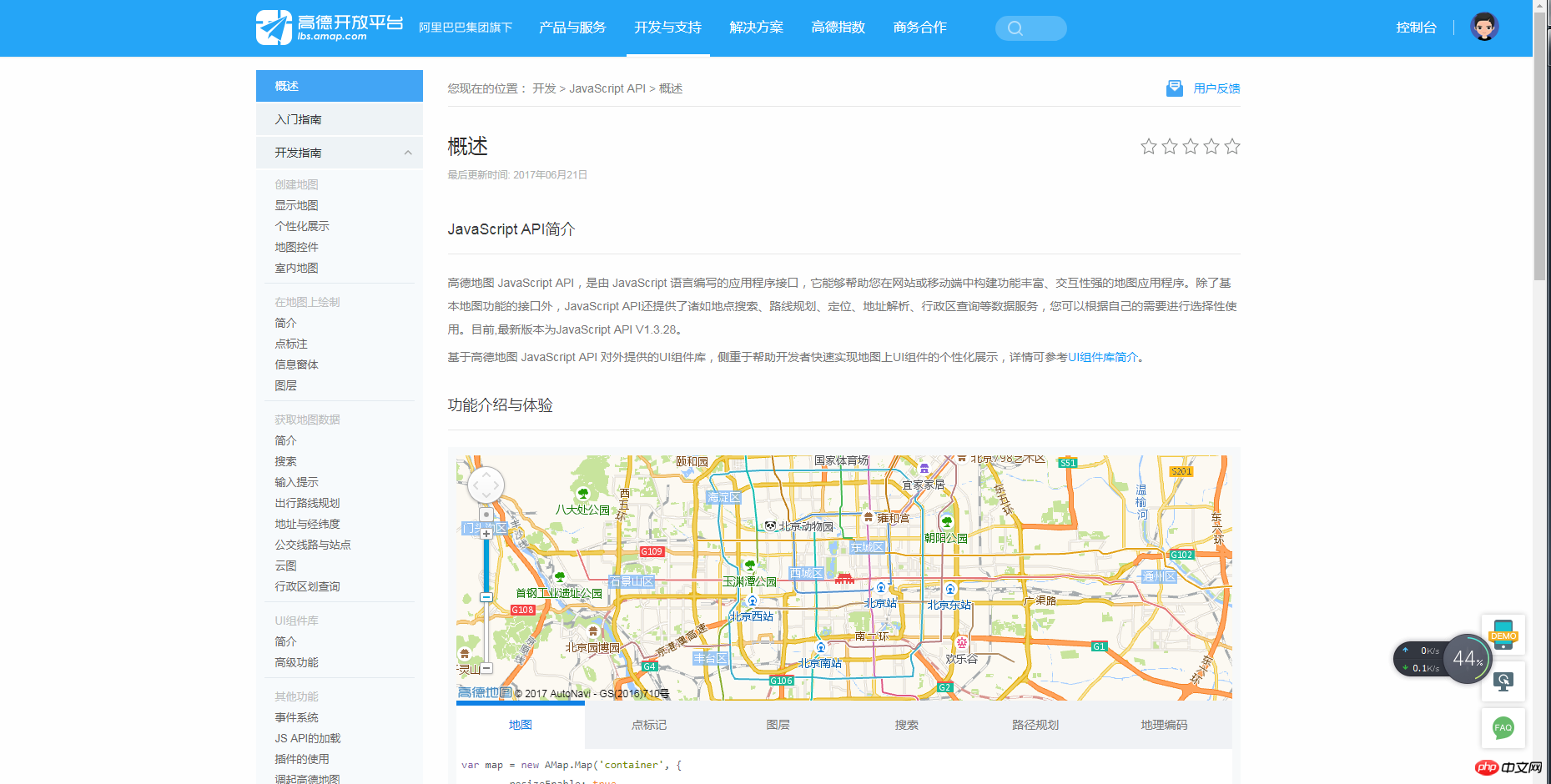This screenshot has height=784, width=1551.
Task: Click the monitor floating side icon
Action: (1503, 681)
